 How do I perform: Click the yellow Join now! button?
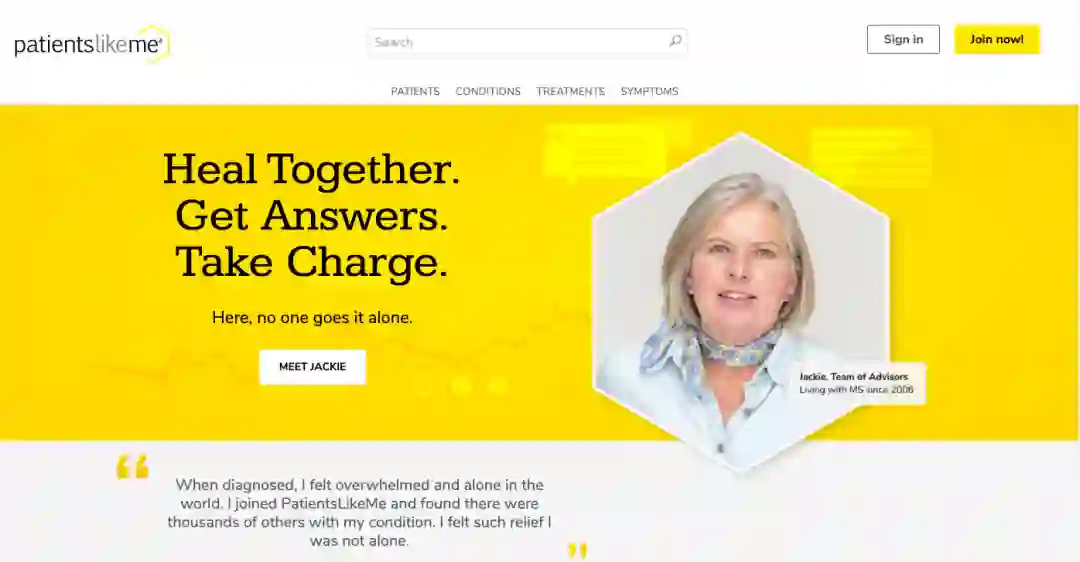tap(997, 39)
